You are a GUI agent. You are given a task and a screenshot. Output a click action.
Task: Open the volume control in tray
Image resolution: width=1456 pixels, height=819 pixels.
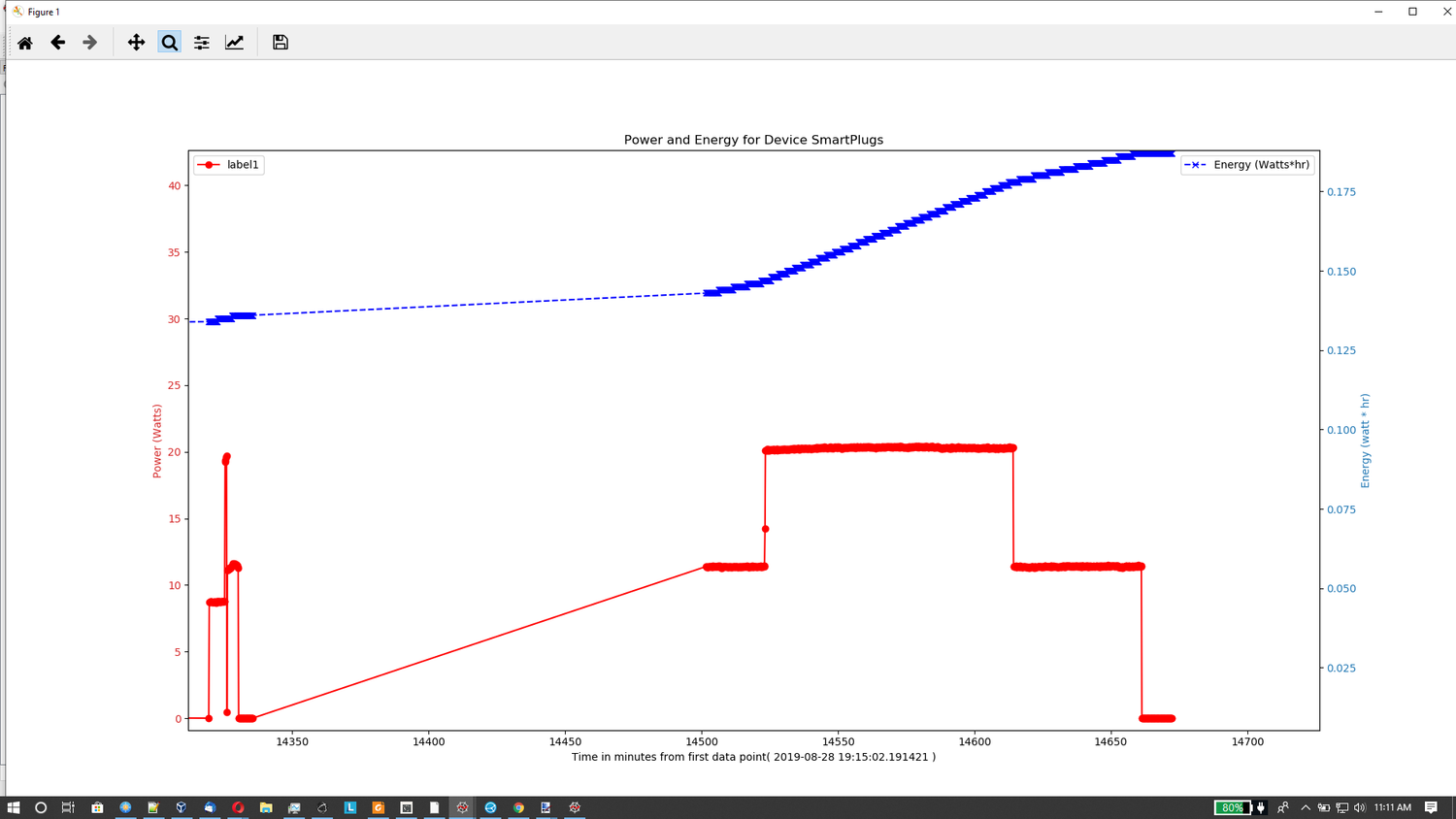click(x=1359, y=807)
